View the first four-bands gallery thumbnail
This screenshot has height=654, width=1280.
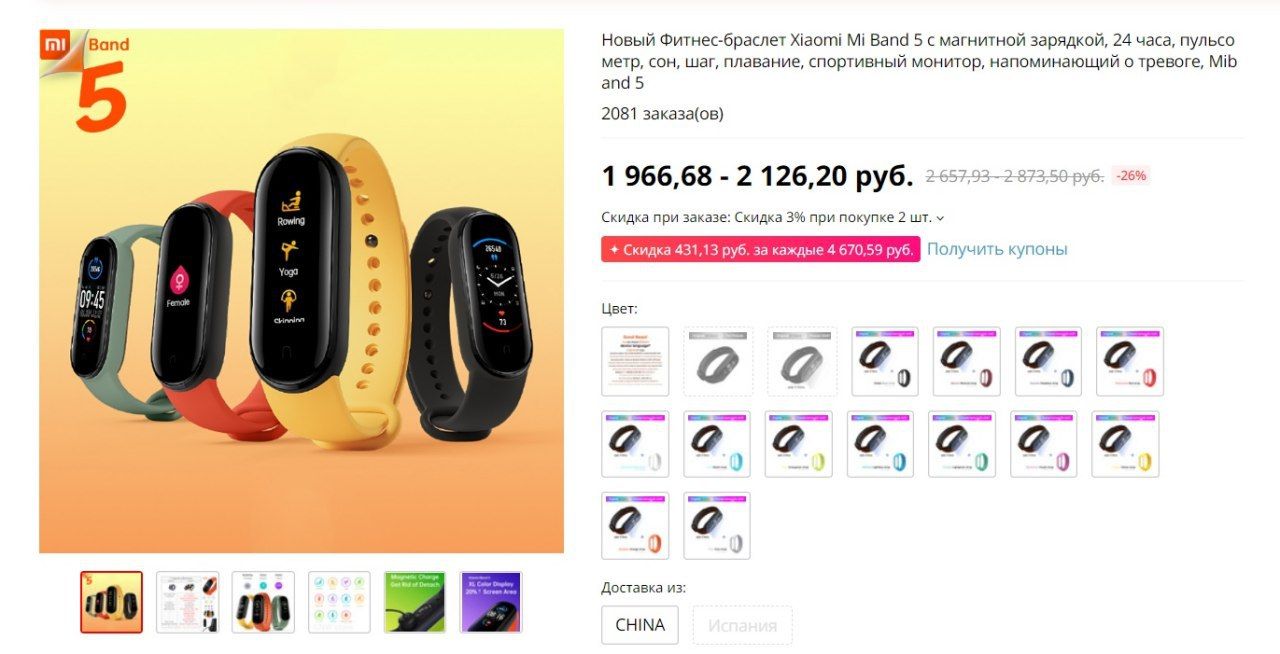(112, 602)
